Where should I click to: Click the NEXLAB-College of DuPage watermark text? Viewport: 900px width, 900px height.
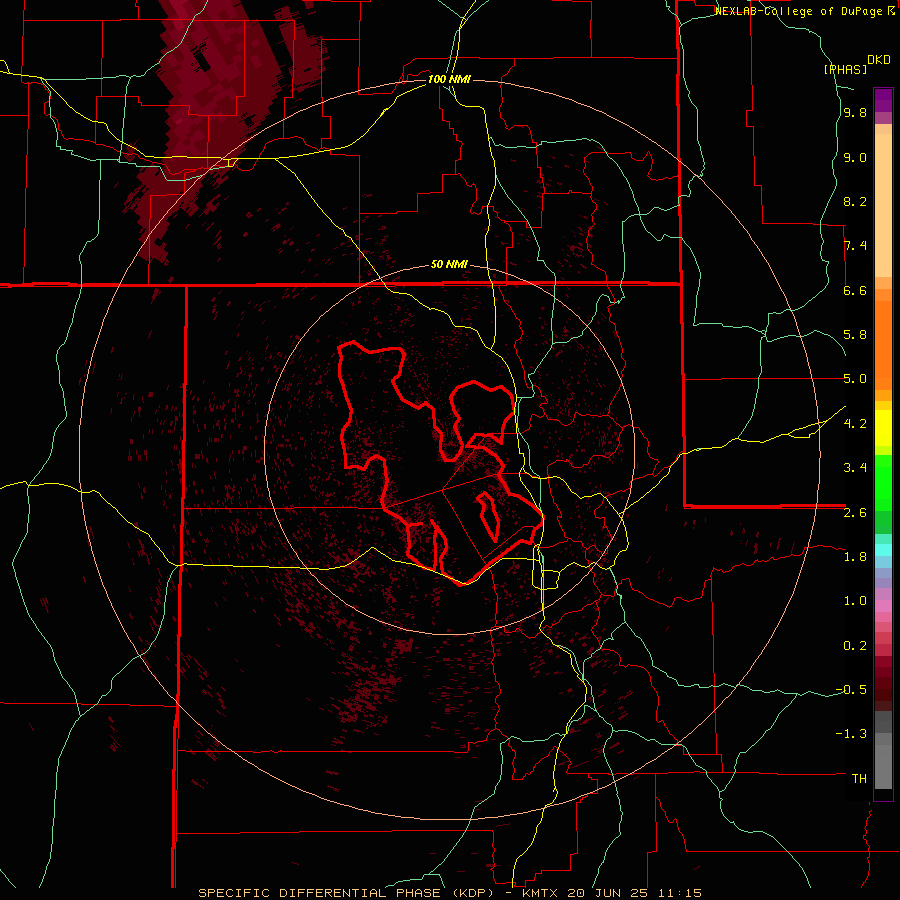click(x=800, y=11)
